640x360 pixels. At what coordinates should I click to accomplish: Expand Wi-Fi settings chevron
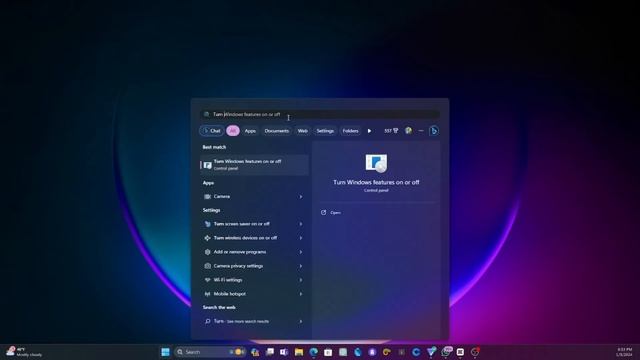(x=301, y=280)
